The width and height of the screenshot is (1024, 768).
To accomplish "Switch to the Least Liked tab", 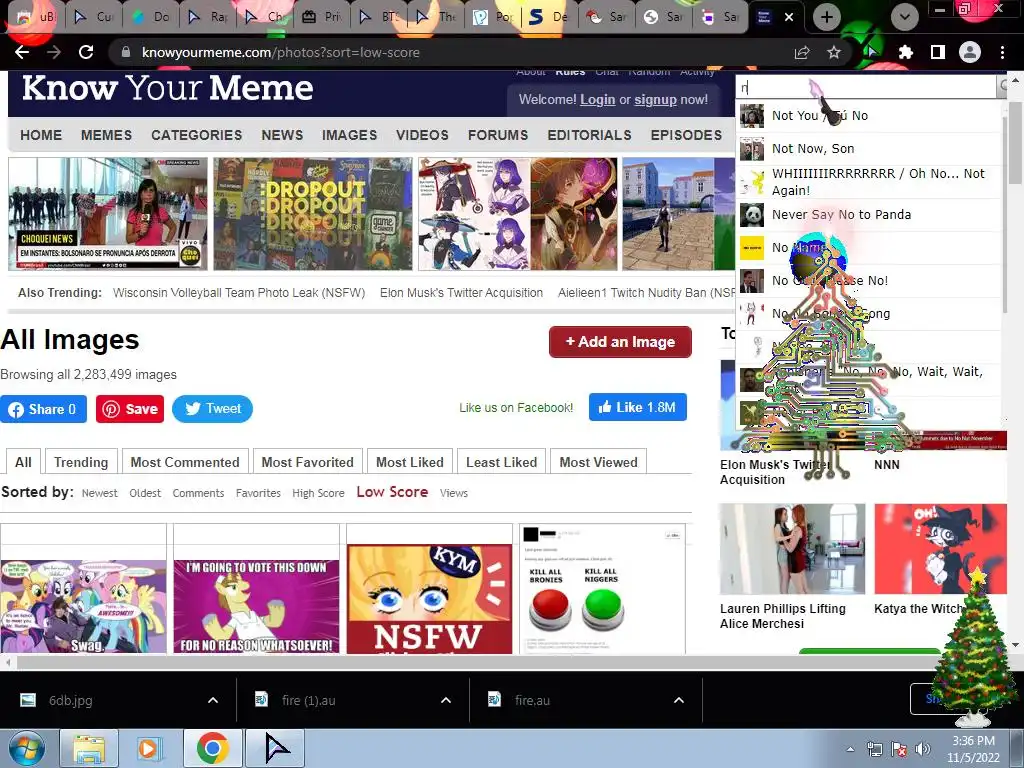I will pyautogui.click(x=502, y=462).
